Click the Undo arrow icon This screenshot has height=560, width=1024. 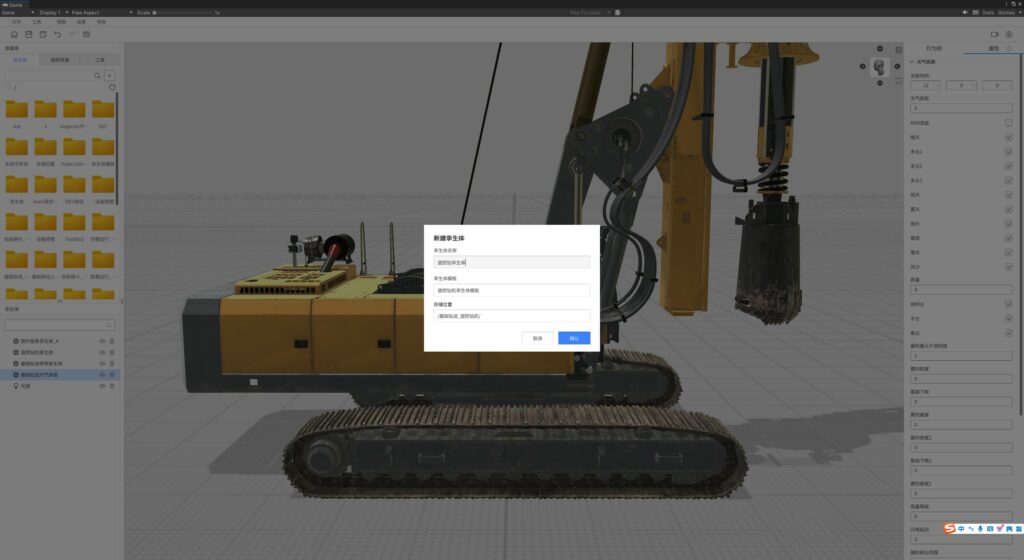pos(57,35)
